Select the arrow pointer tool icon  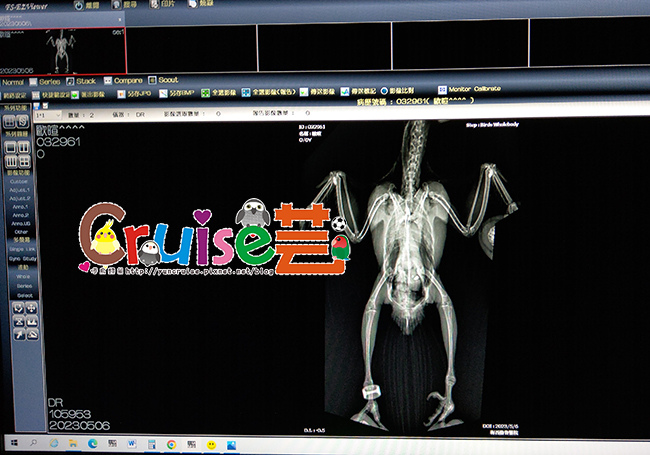[x=19, y=334]
